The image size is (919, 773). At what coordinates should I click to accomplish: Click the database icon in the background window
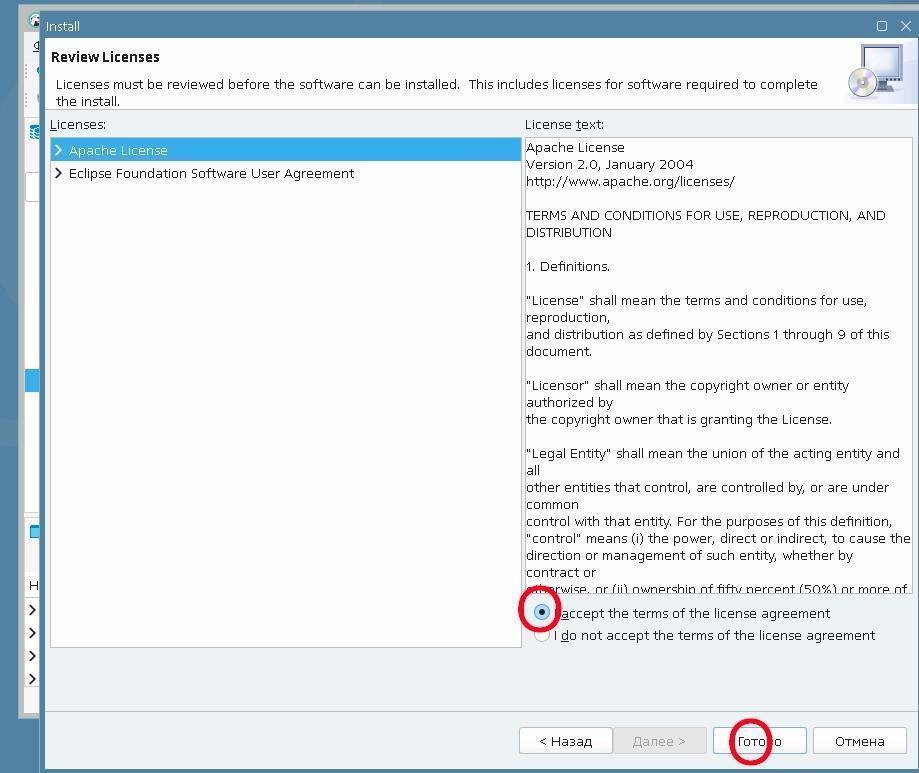pyautogui.click(x=34, y=132)
